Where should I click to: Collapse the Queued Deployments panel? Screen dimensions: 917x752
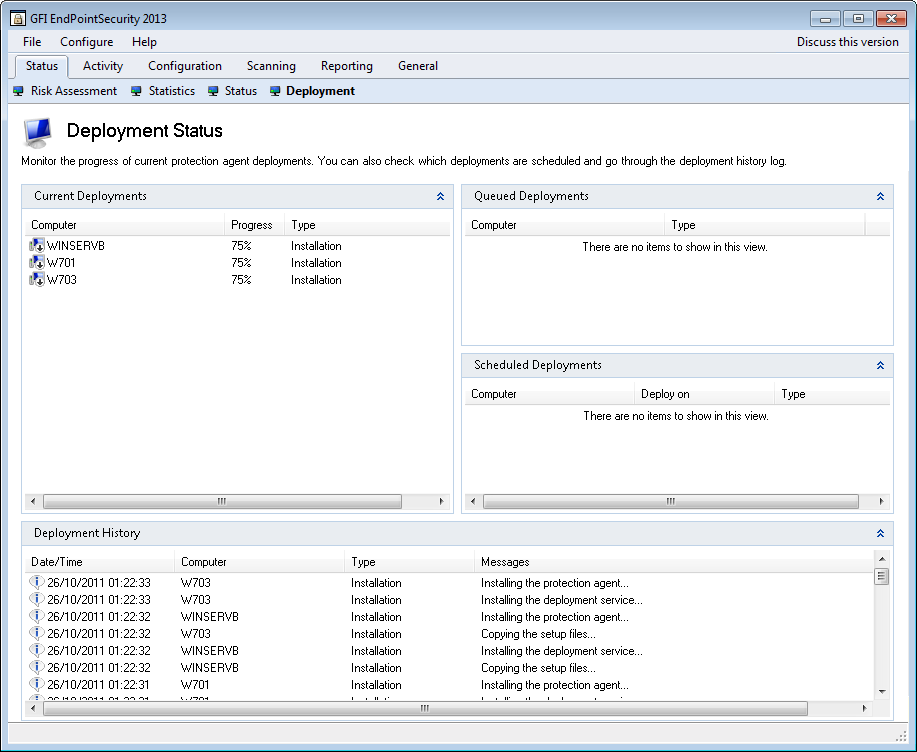point(880,197)
